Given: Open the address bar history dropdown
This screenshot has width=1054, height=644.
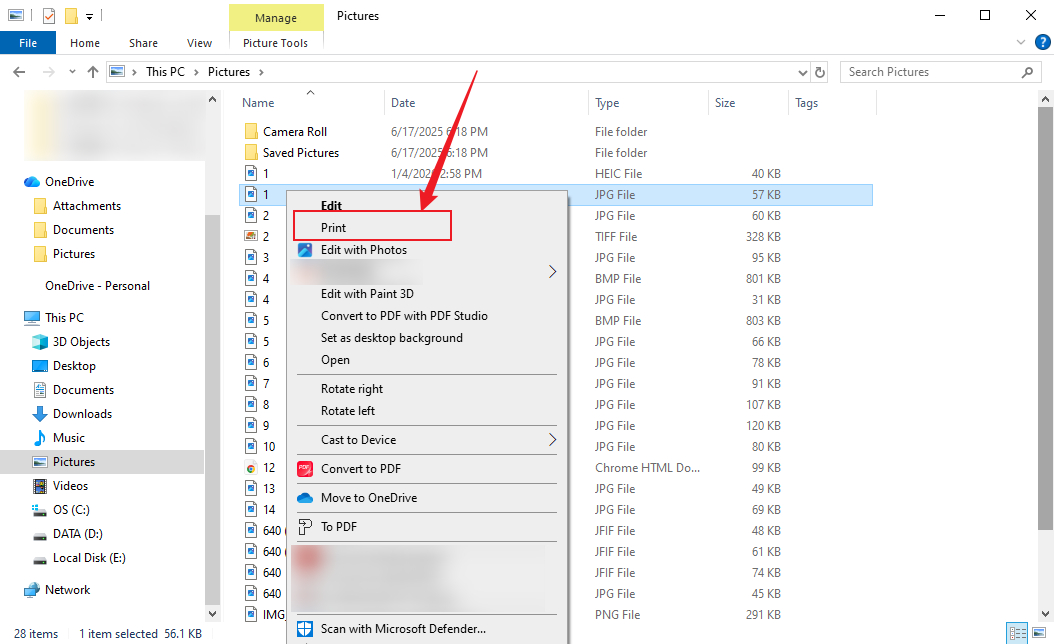Looking at the screenshot, I should (800, 71).
